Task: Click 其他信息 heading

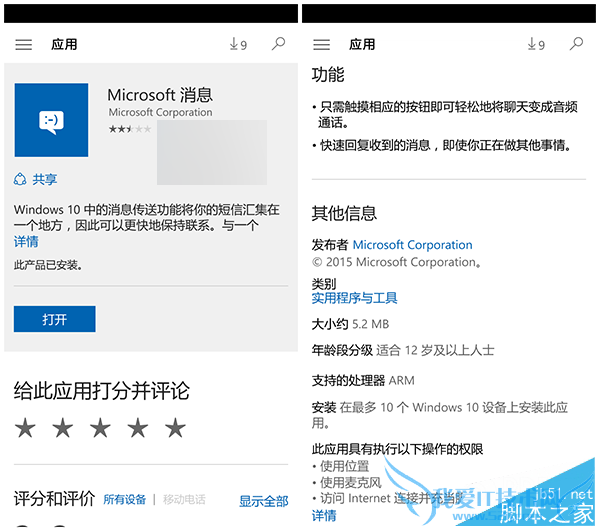Action: click(x=344, y=213)
